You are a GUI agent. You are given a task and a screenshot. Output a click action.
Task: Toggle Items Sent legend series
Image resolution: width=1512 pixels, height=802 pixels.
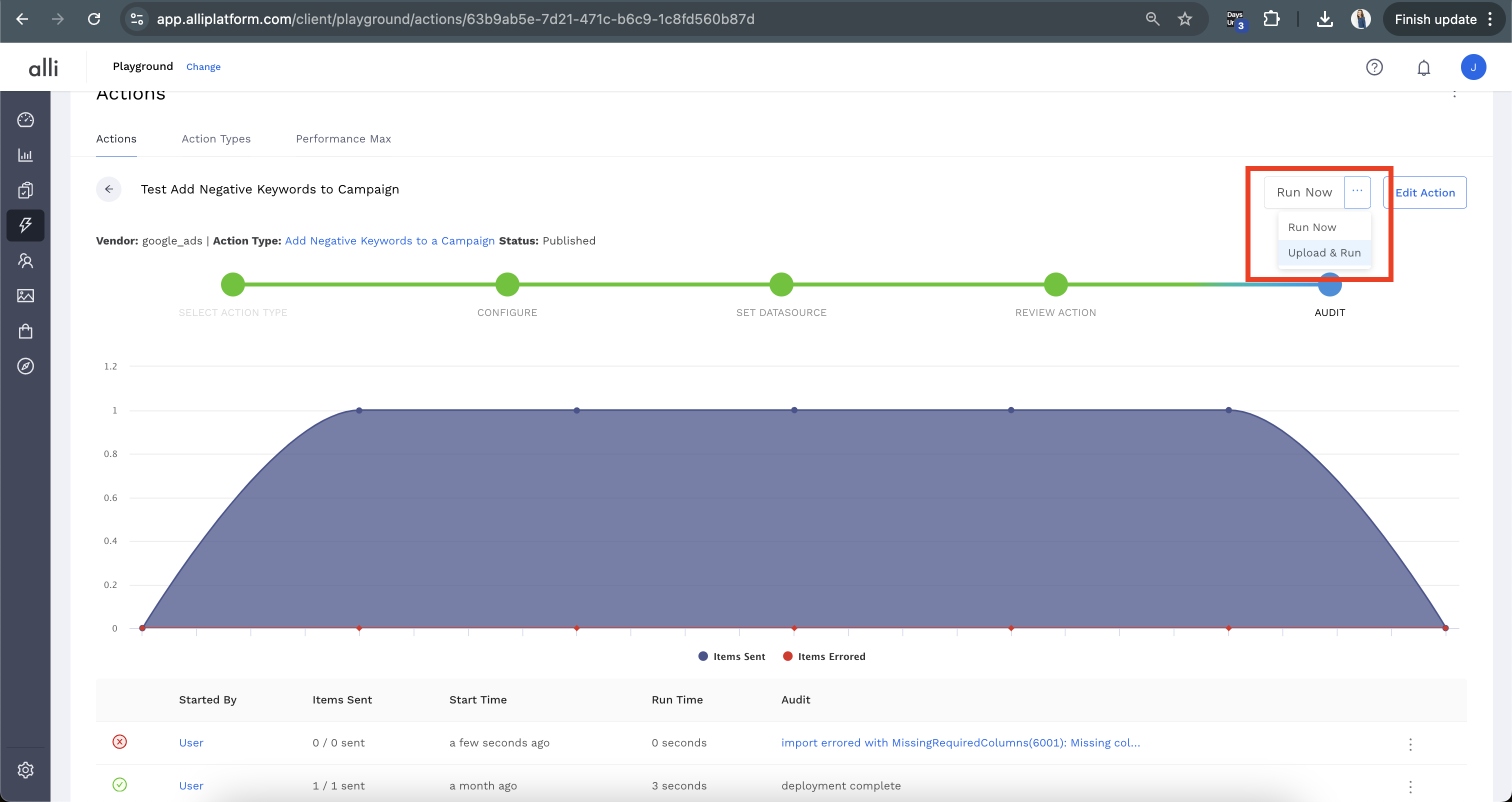click(x=731, y=656)
